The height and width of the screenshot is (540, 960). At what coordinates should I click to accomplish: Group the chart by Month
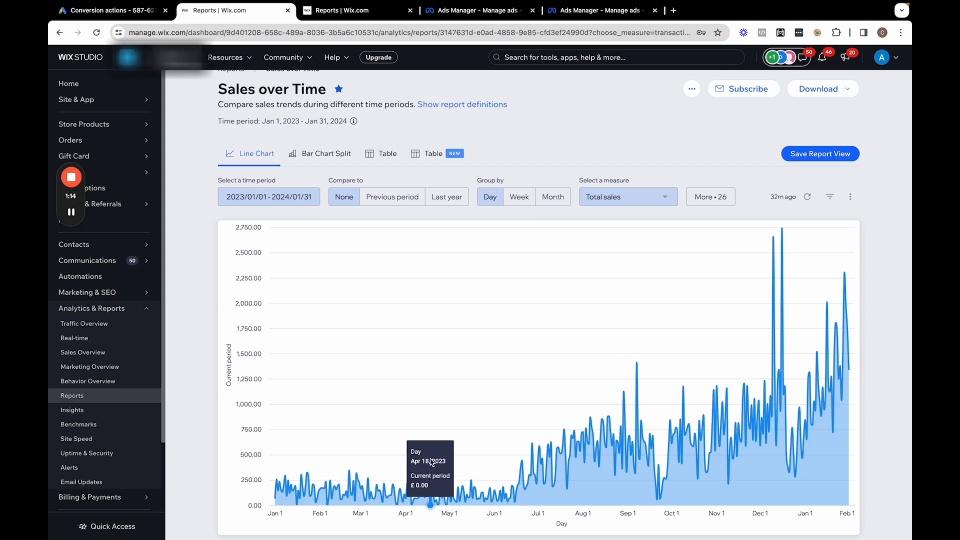tap(553, 197)
